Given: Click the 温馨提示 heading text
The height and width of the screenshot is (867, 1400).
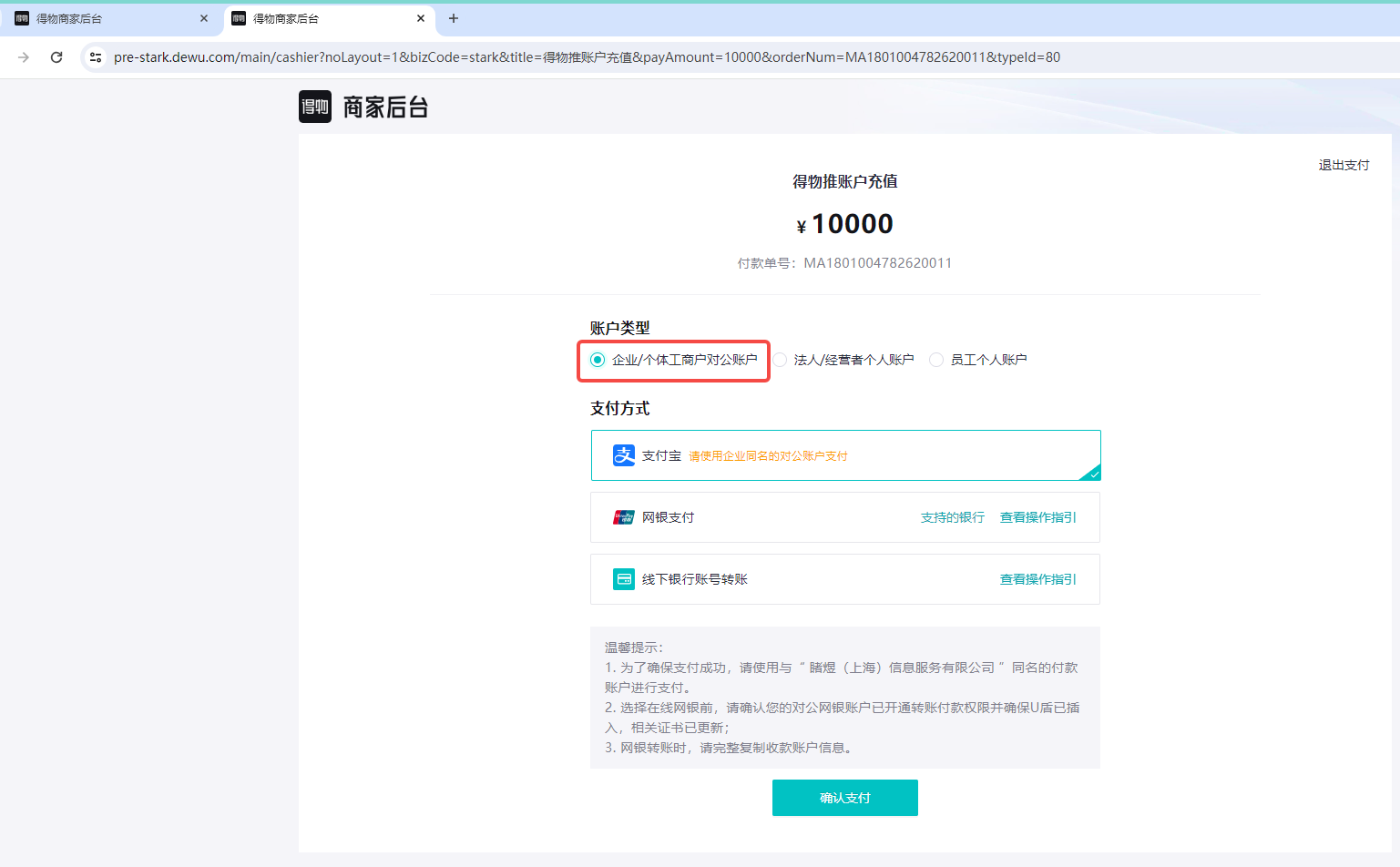Looking at the screenshot, I should click(x=634, y=648).
